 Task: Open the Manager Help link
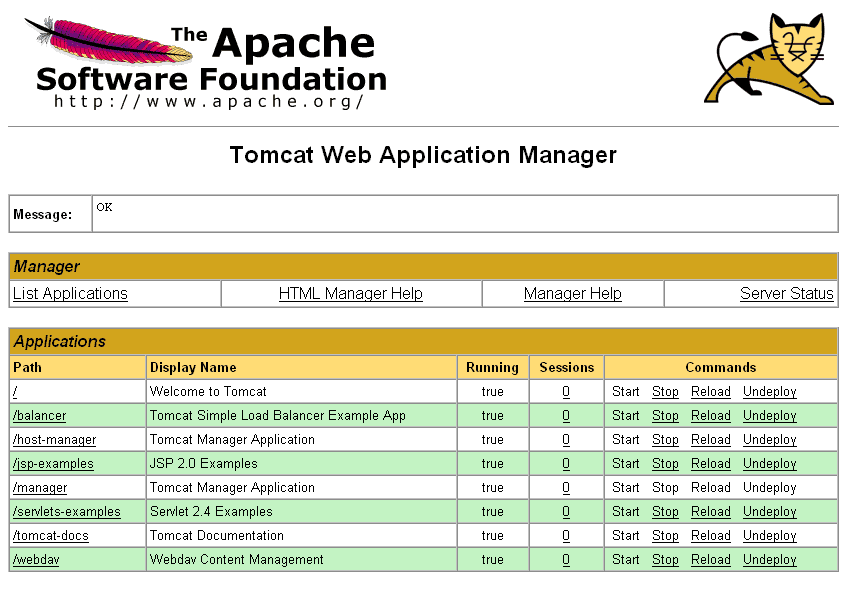(573, 293)
